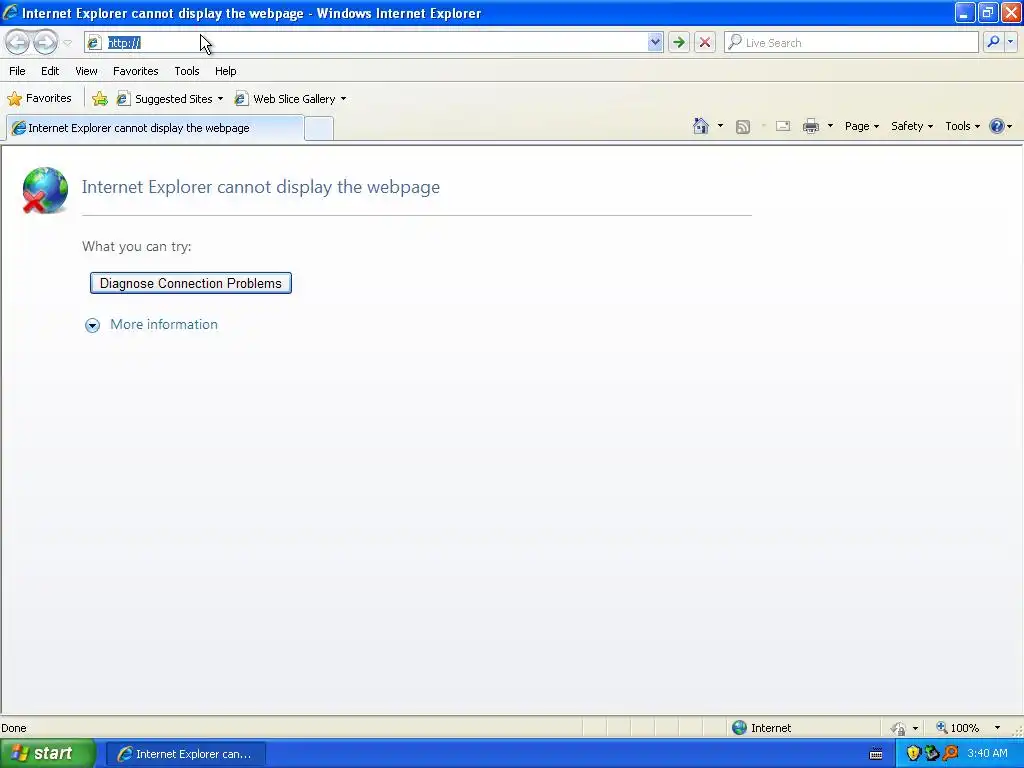Click the red Stop loading button
Viewport: 1024px width, 768px height.
[x=705, y=42]
